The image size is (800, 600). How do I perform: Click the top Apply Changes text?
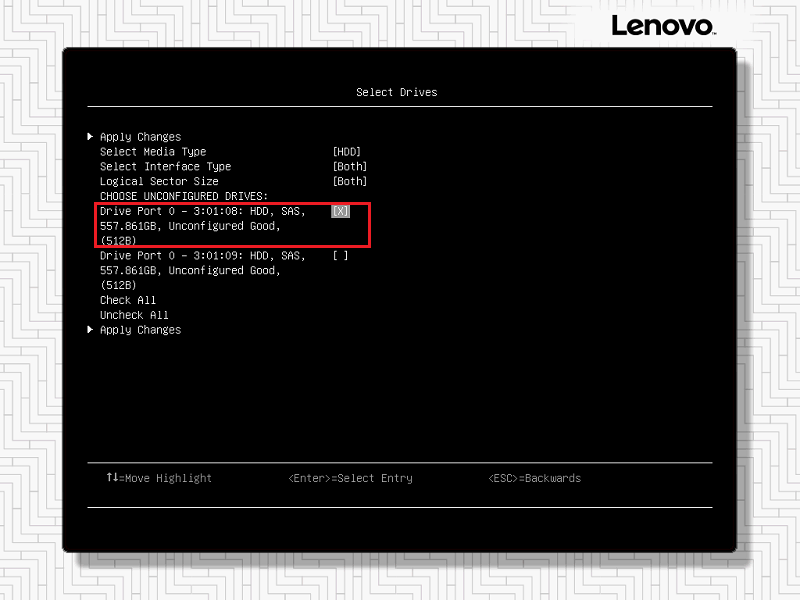140,137
